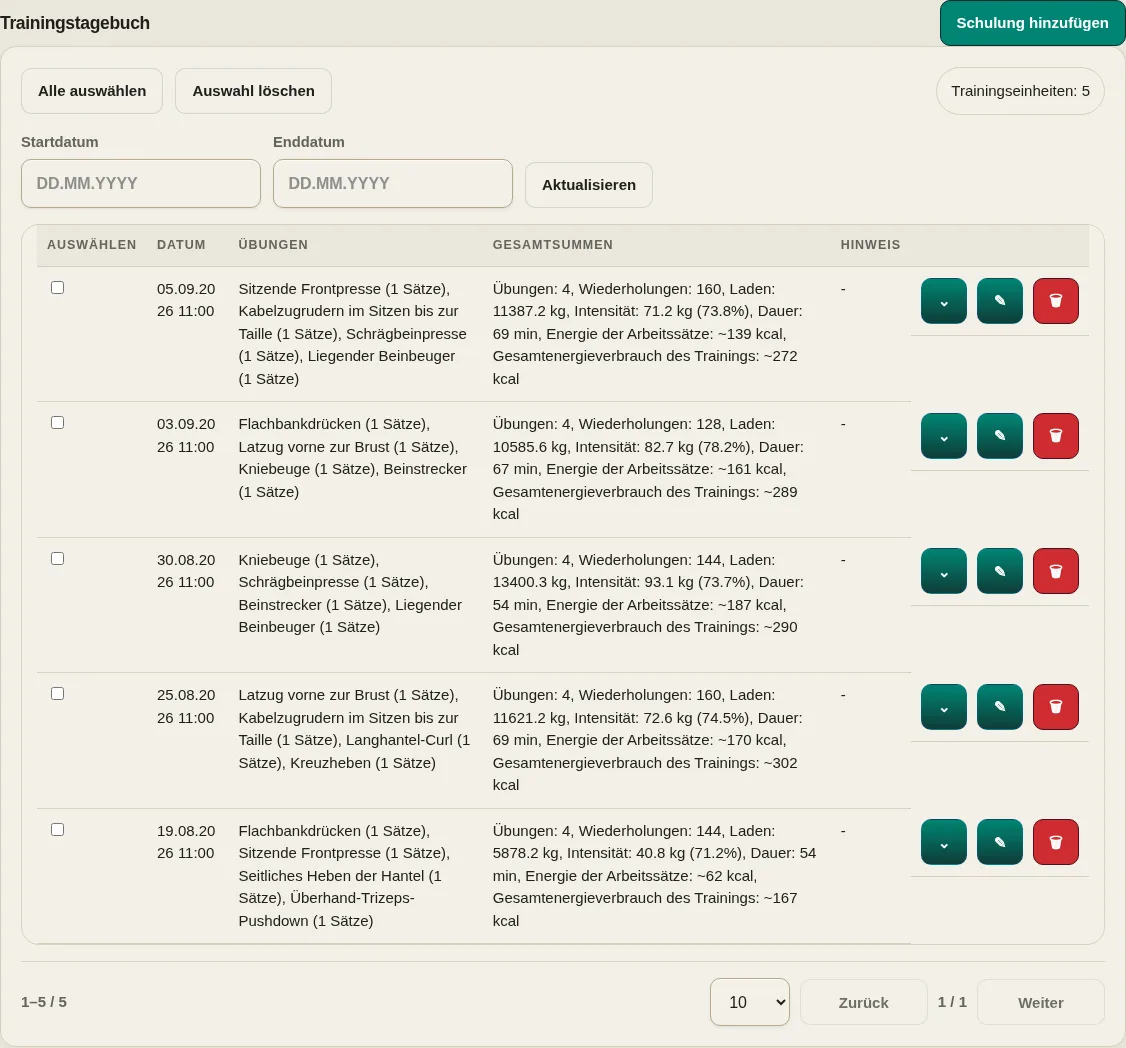1126x1048 pixels.
Task: Delete the 25.08.2026 training entry
Action: [1056, 707]
